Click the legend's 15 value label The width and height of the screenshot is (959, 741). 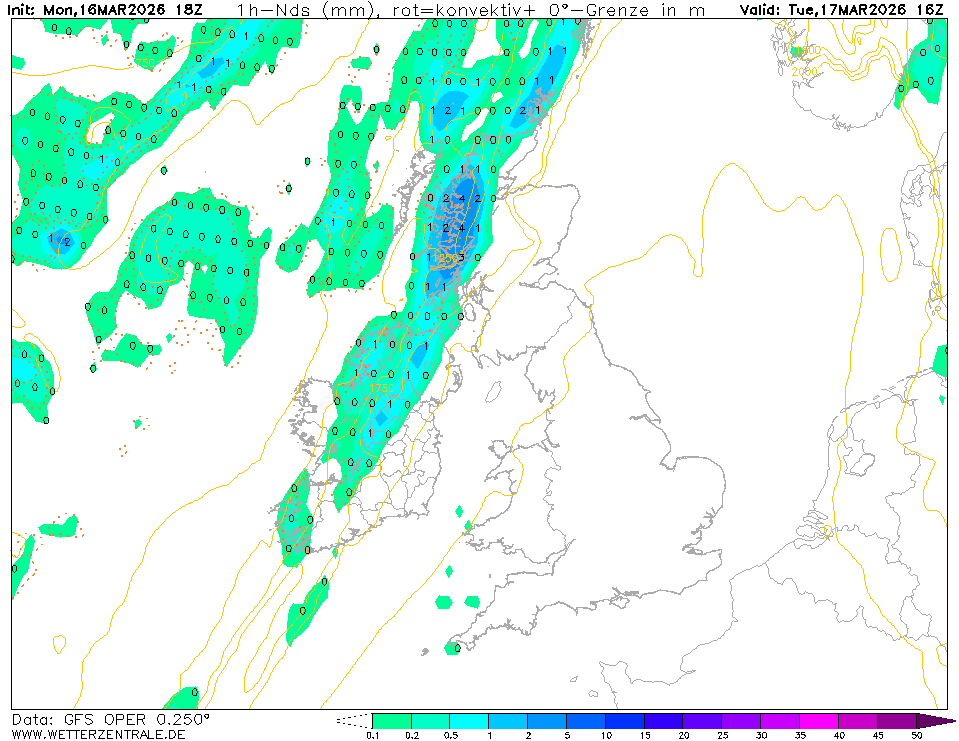(x=645, y=736)
